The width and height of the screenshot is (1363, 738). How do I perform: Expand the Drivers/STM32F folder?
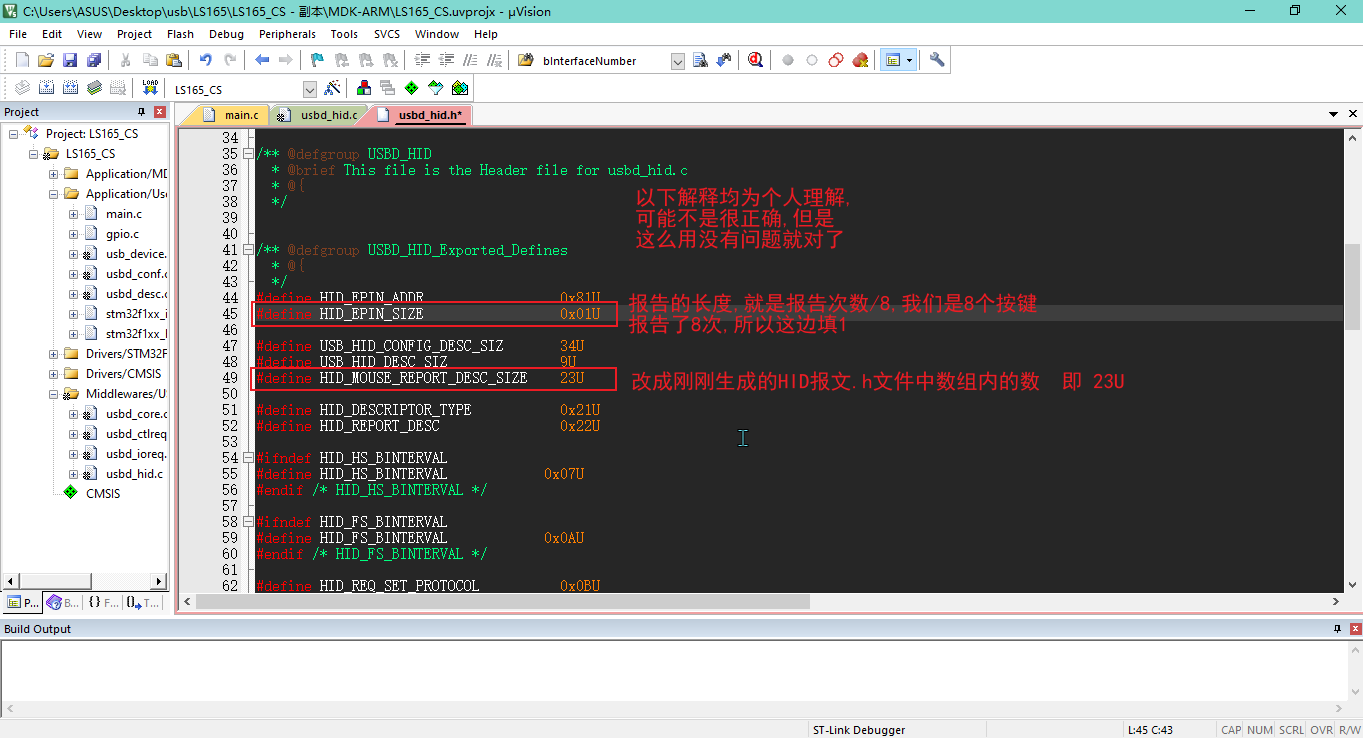(54, 353)
